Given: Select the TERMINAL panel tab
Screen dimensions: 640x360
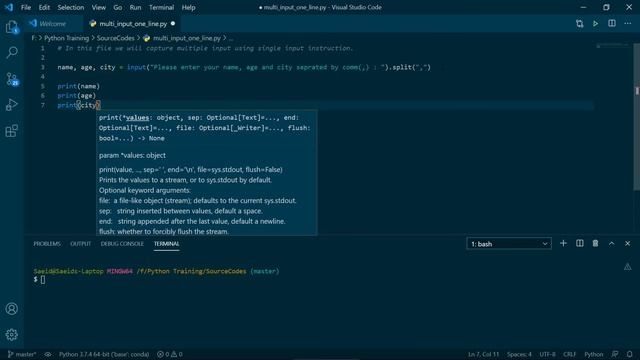Looking at the screenshot, I should pos(167,244).
